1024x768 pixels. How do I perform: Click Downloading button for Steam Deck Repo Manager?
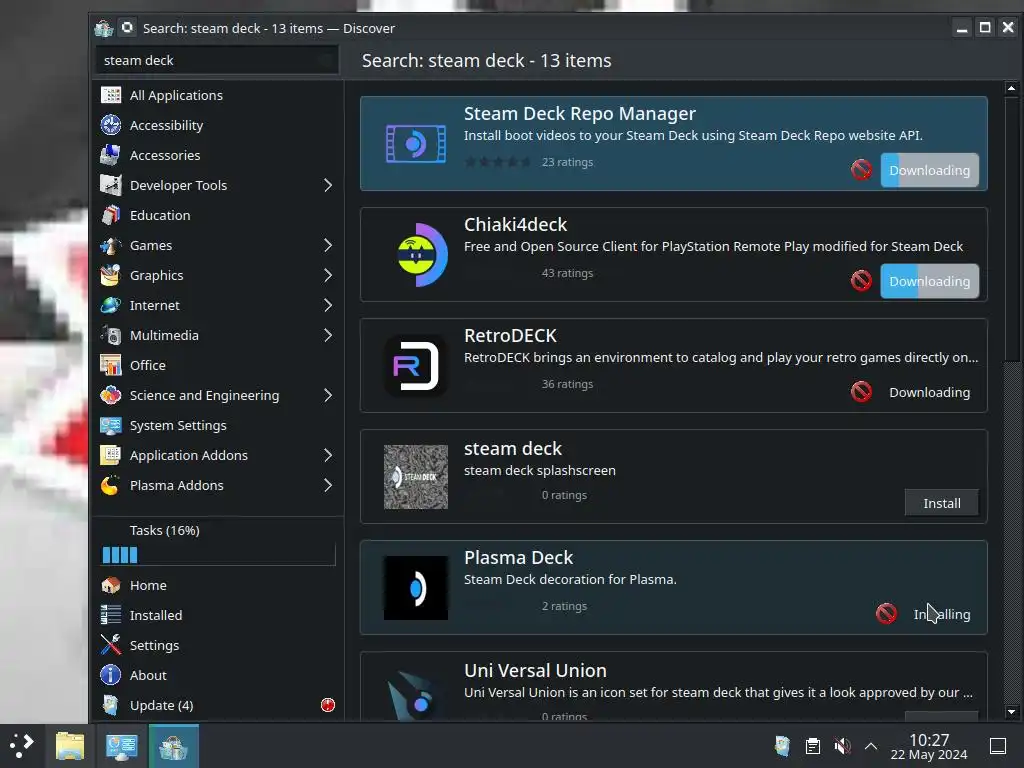pyautogui.click(x=929, y=170)
